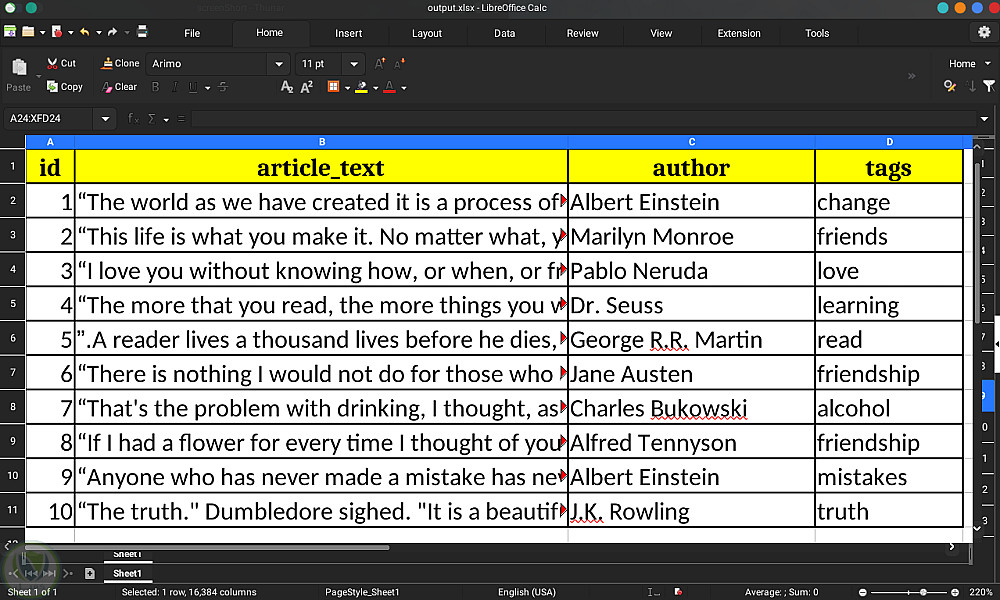Screen dimensions: 1000x600
Task: Open the Sum function dropdown arrow
Action: tap(166, 119)
